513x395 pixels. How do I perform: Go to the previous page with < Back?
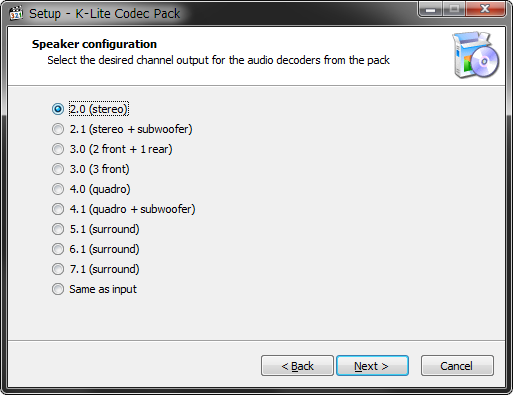point(297,366)
